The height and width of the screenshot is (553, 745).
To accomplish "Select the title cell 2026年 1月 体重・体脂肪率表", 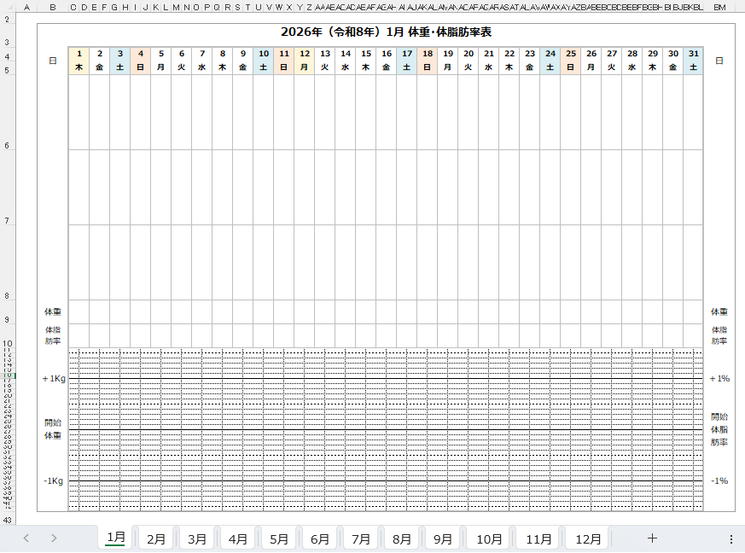I will tap(386, 32).
